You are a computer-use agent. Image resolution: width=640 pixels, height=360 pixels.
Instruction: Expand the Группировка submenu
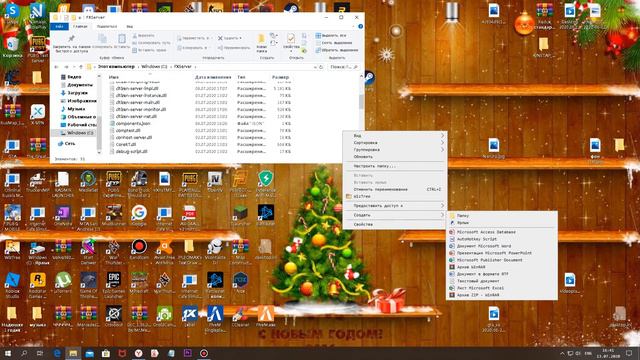394,150
